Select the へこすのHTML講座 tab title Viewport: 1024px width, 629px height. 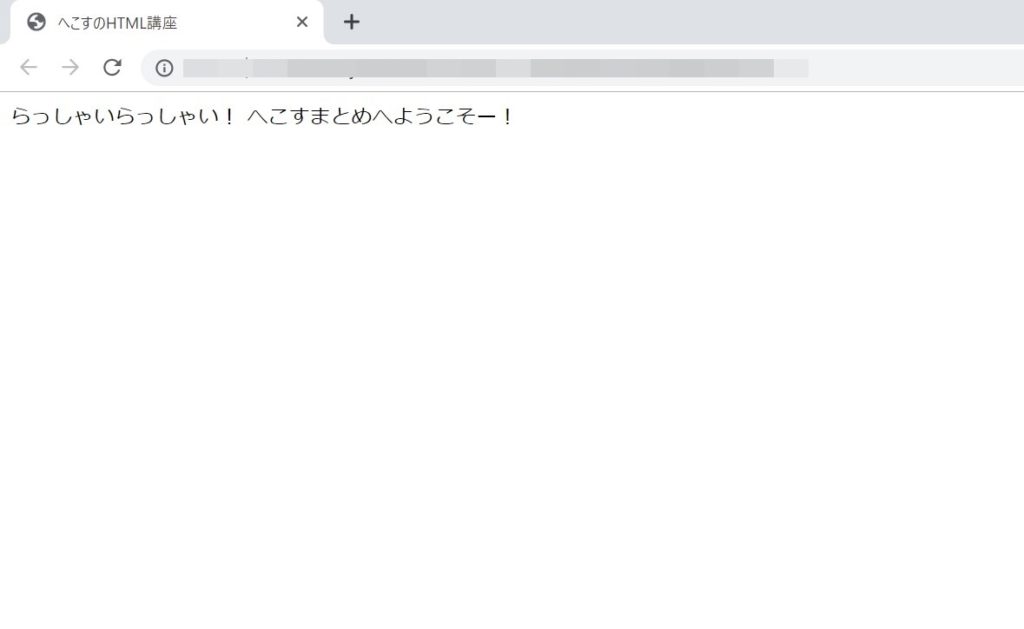(x=118, y=23)
